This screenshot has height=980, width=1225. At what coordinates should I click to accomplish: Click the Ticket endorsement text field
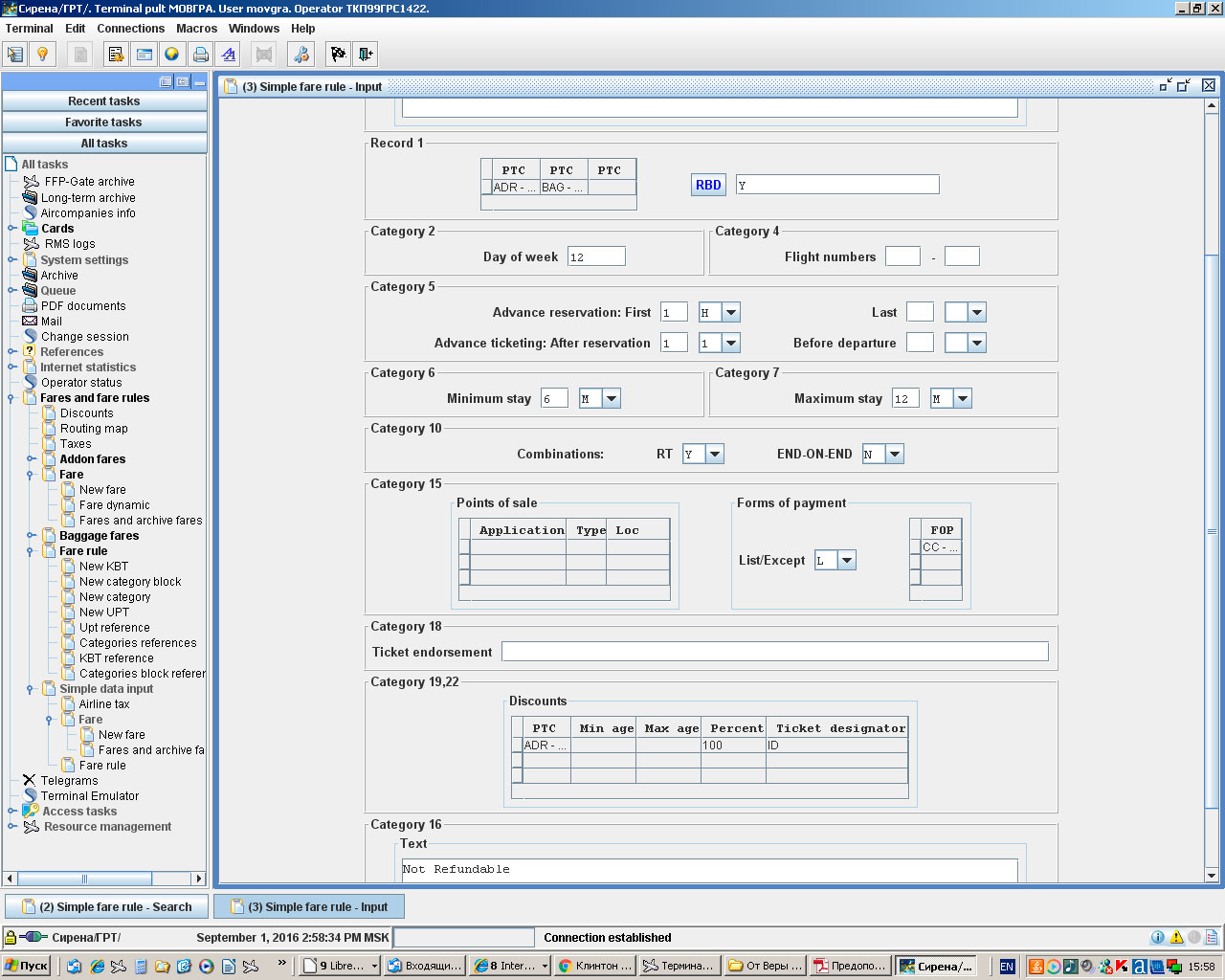pos(774,652)
